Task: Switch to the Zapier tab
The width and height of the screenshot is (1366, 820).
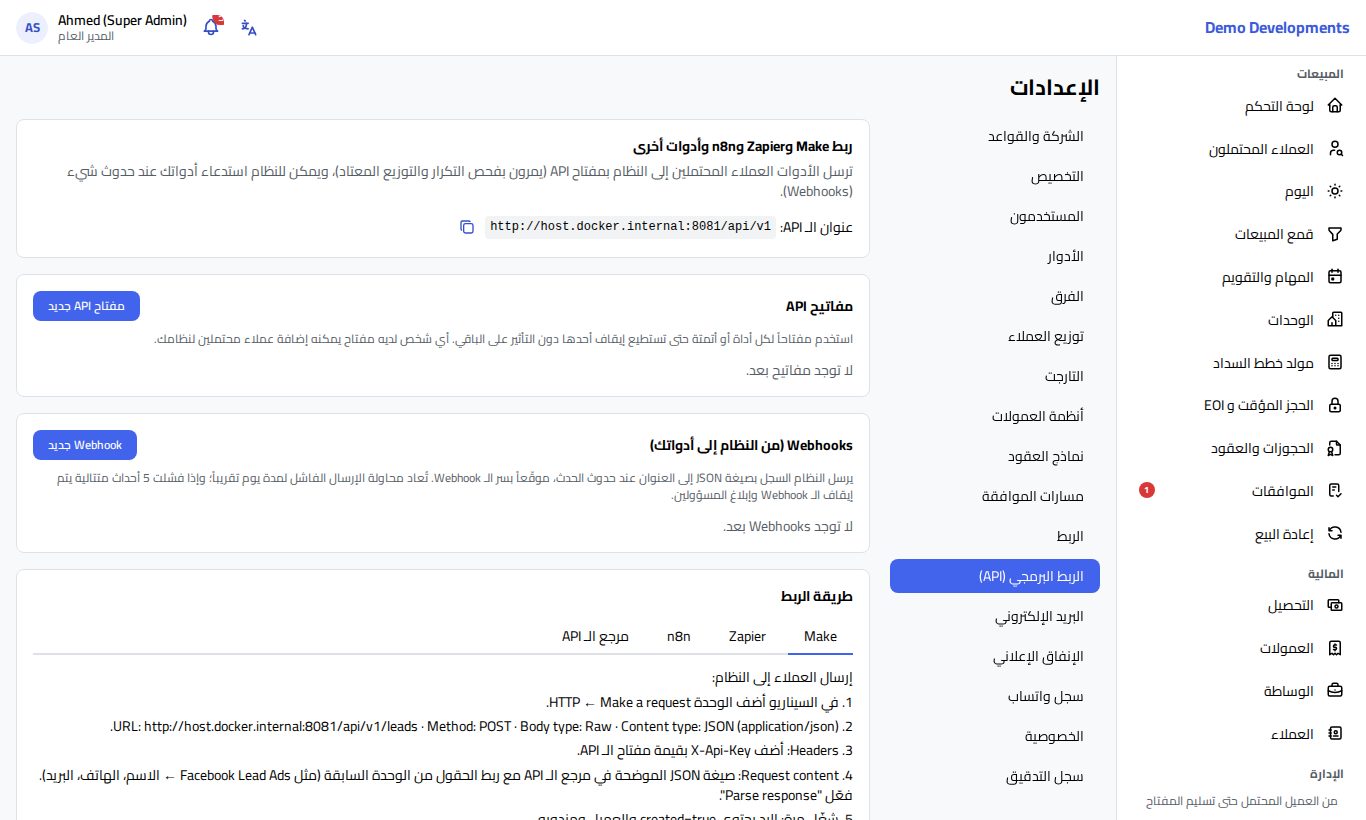Action: (x=747, y=637)
